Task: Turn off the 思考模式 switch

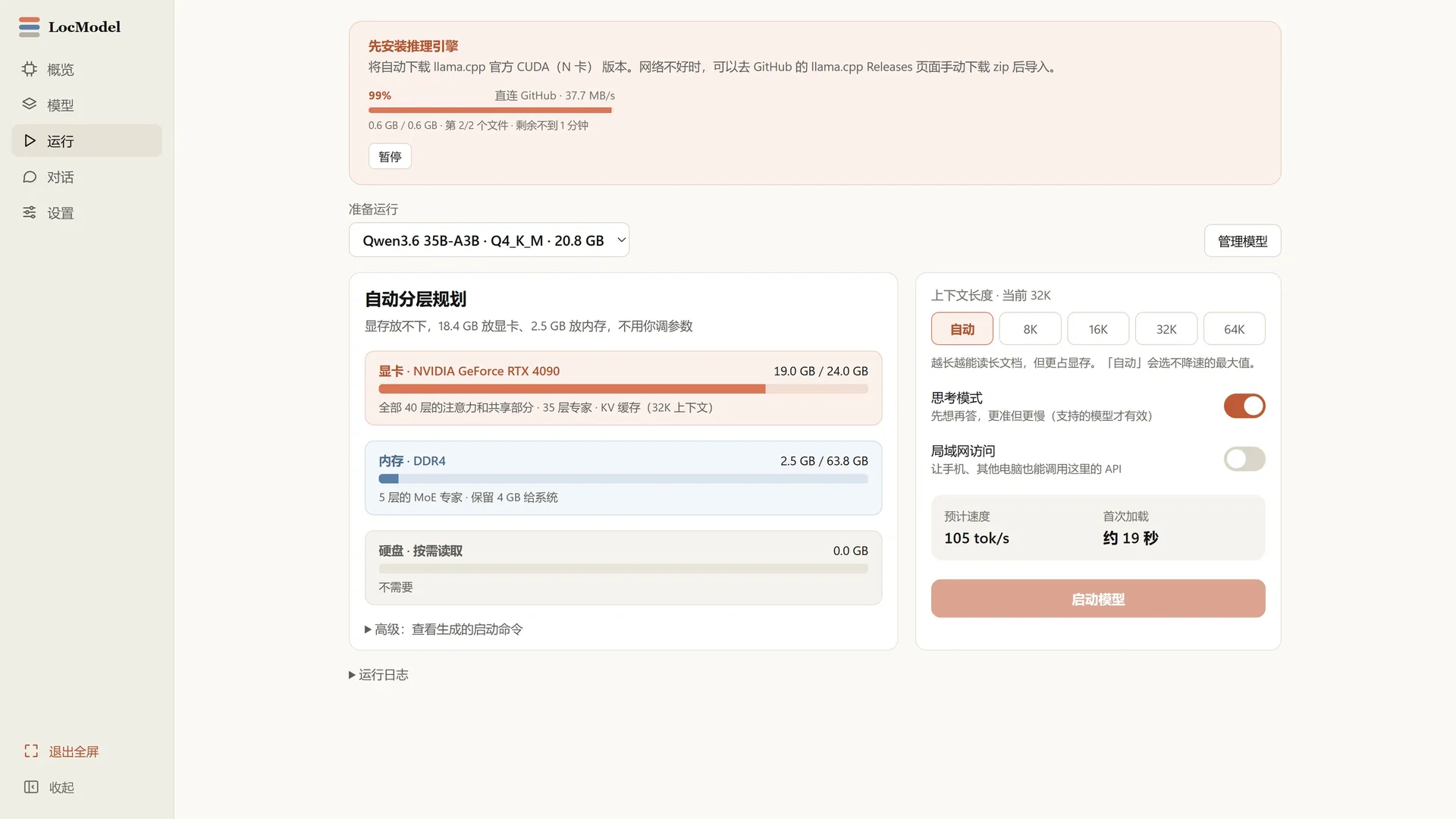Action: [x=1244, y=406]
